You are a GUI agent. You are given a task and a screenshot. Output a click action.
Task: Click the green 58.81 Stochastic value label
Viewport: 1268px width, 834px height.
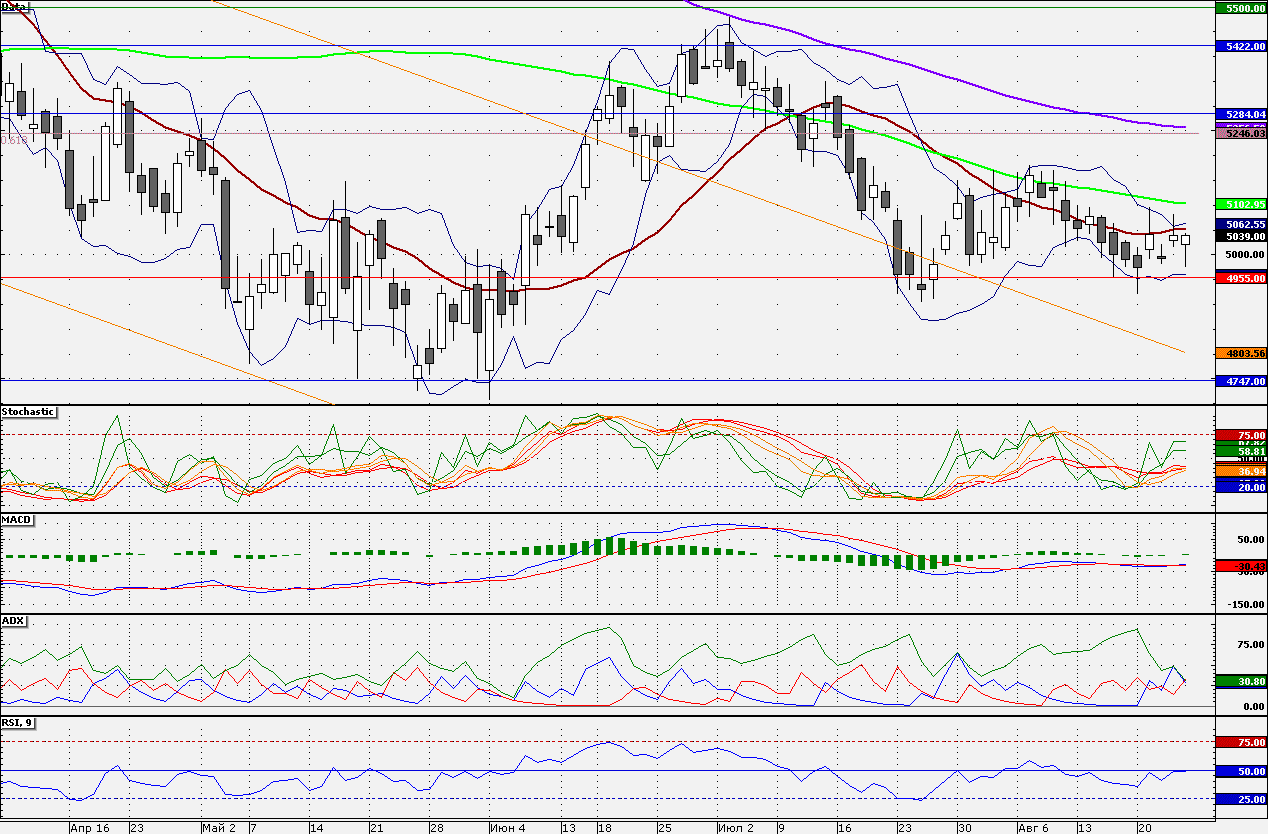point(1241,453)
